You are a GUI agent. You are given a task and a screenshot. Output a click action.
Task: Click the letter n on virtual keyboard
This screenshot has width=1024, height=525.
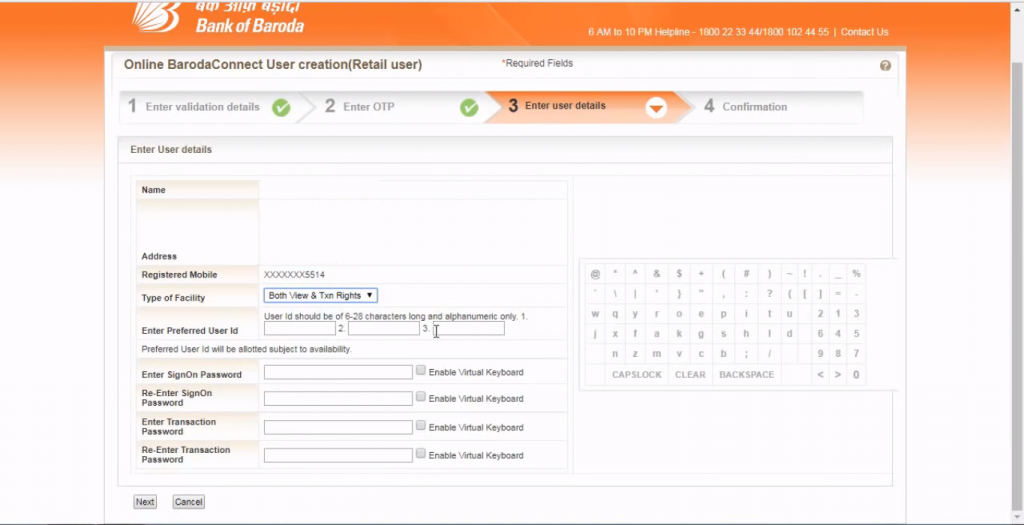coord(615,355)
